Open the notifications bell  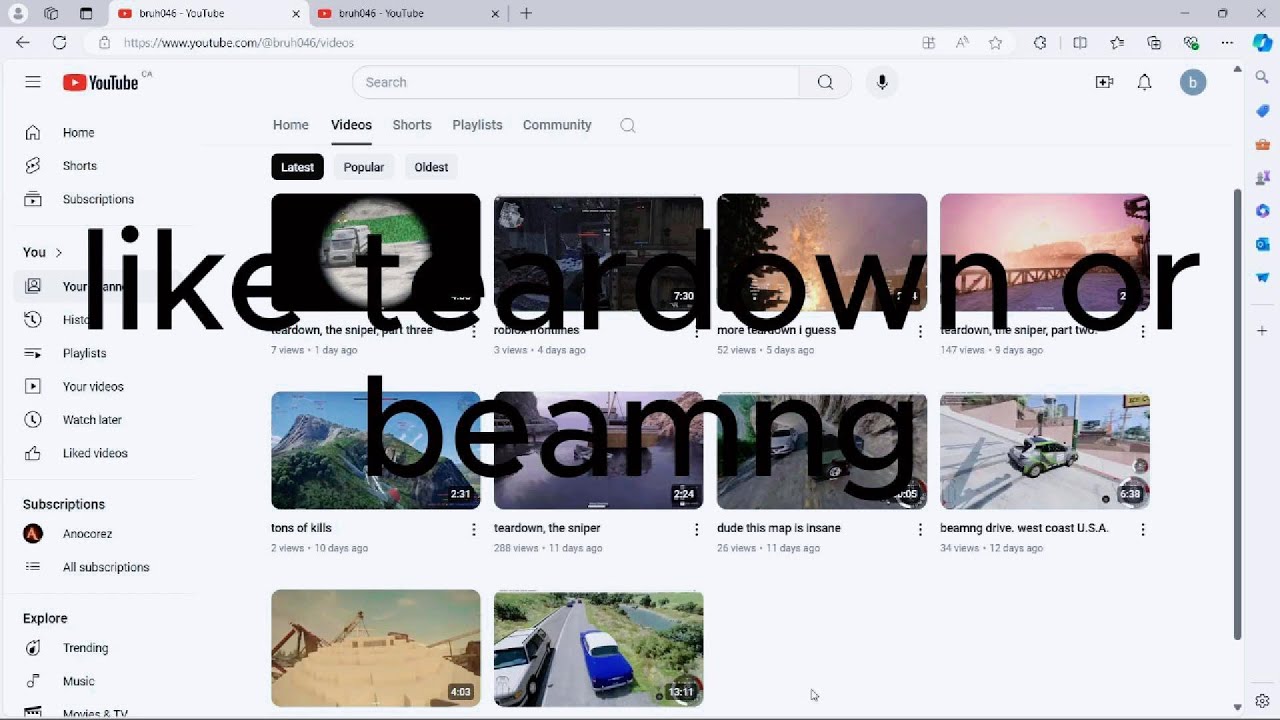(1145, 82)
